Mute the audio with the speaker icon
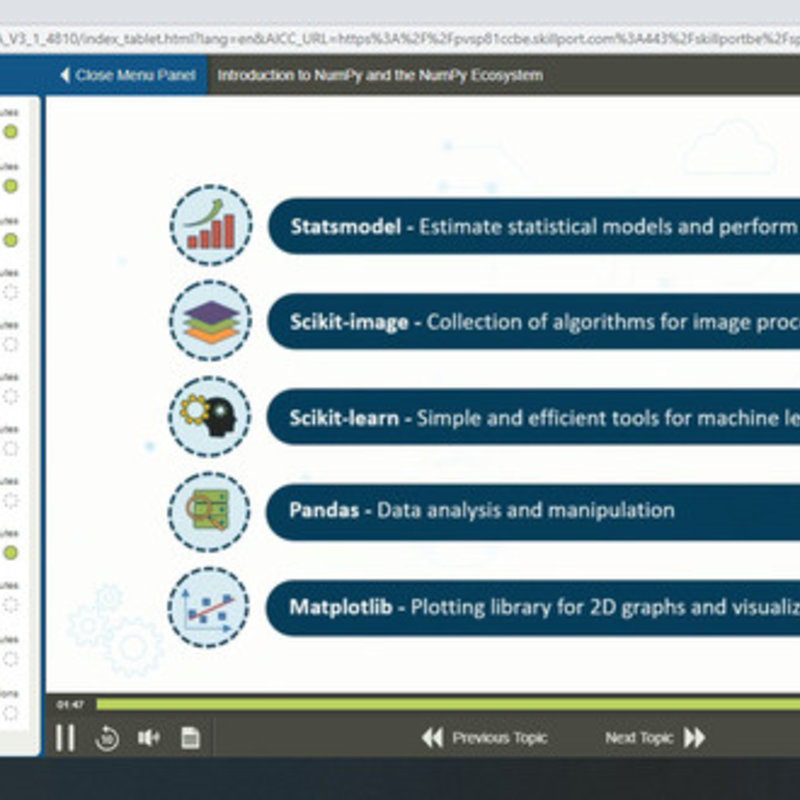Viewport: 800px width, 800px height. coord(148,738)
